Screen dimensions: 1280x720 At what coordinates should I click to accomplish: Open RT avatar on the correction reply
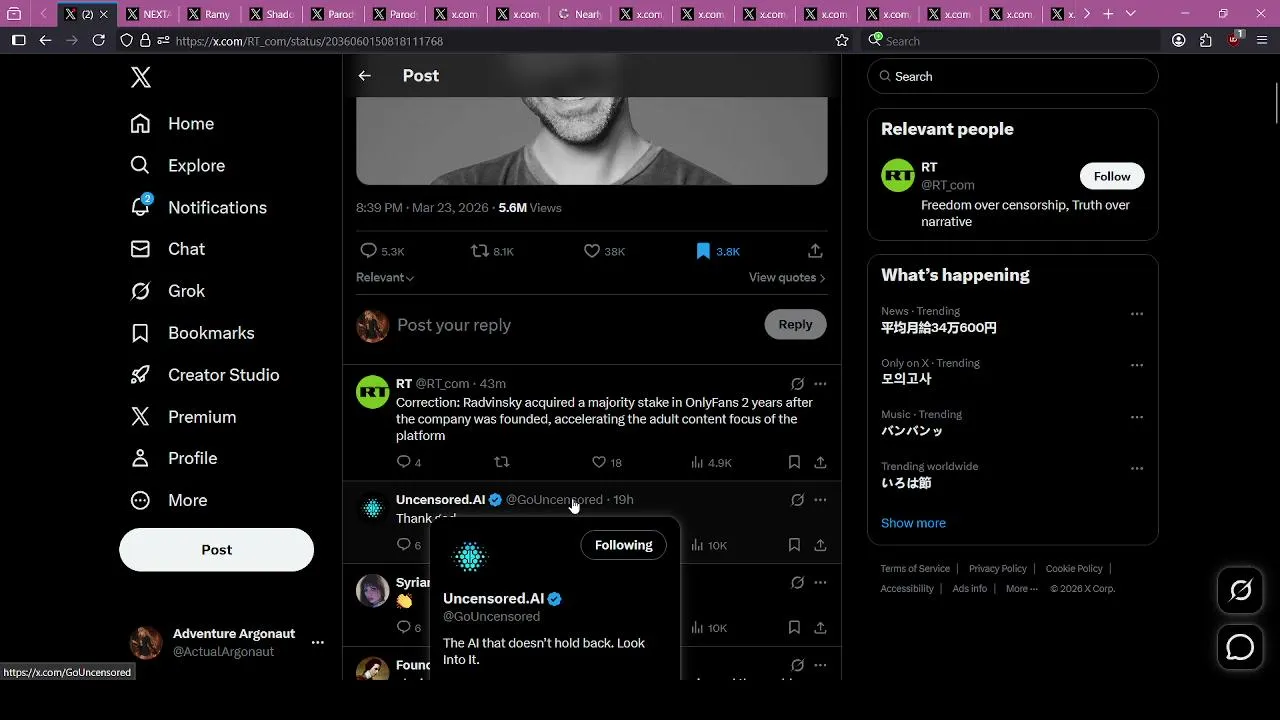coord(373,392)
